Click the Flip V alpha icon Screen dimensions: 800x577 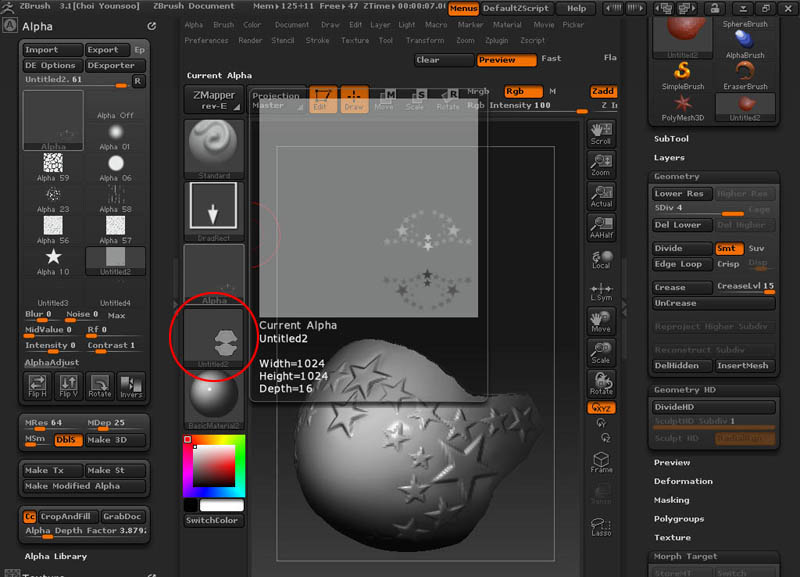point(68,386)
